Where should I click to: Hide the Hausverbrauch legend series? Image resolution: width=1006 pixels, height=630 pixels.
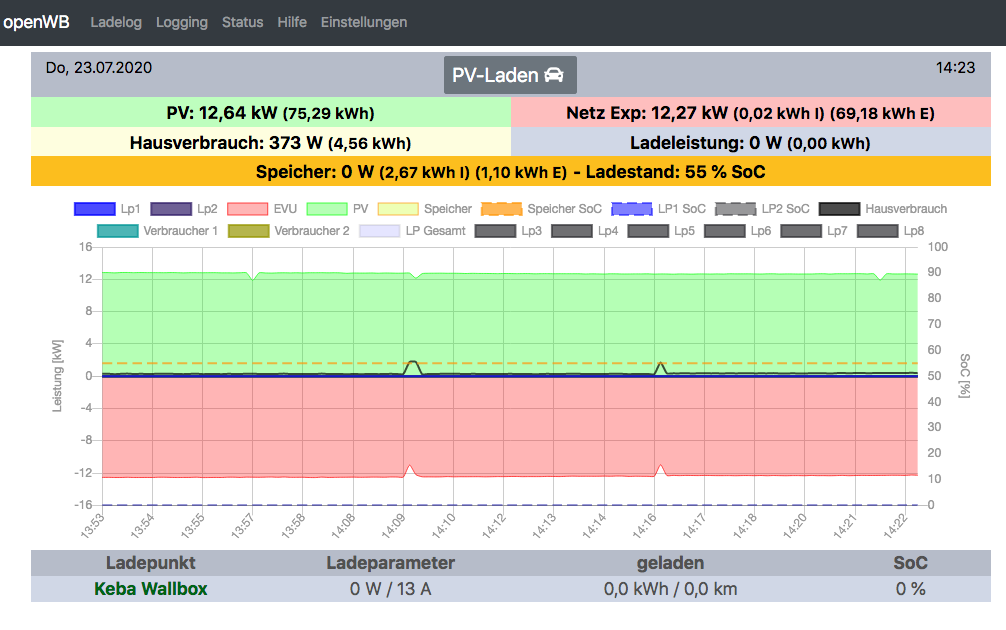point(839,209)
